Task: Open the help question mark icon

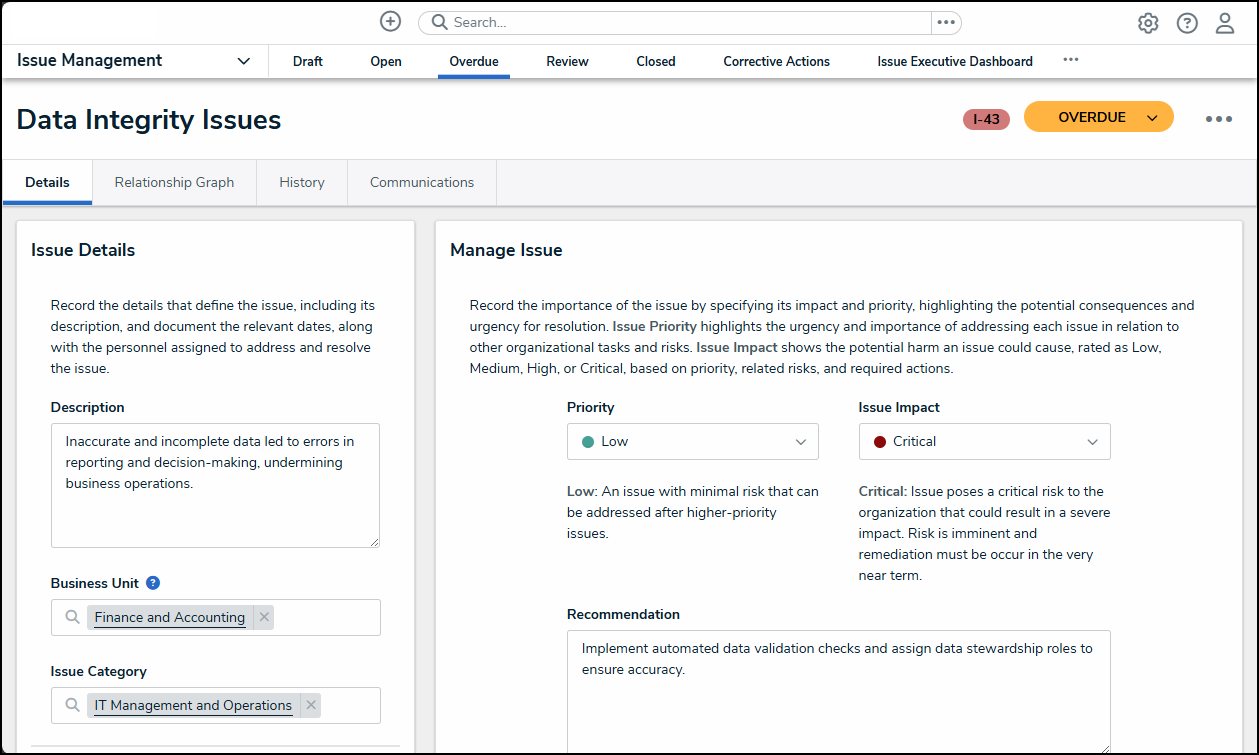Action: [x=1187, y=23]
